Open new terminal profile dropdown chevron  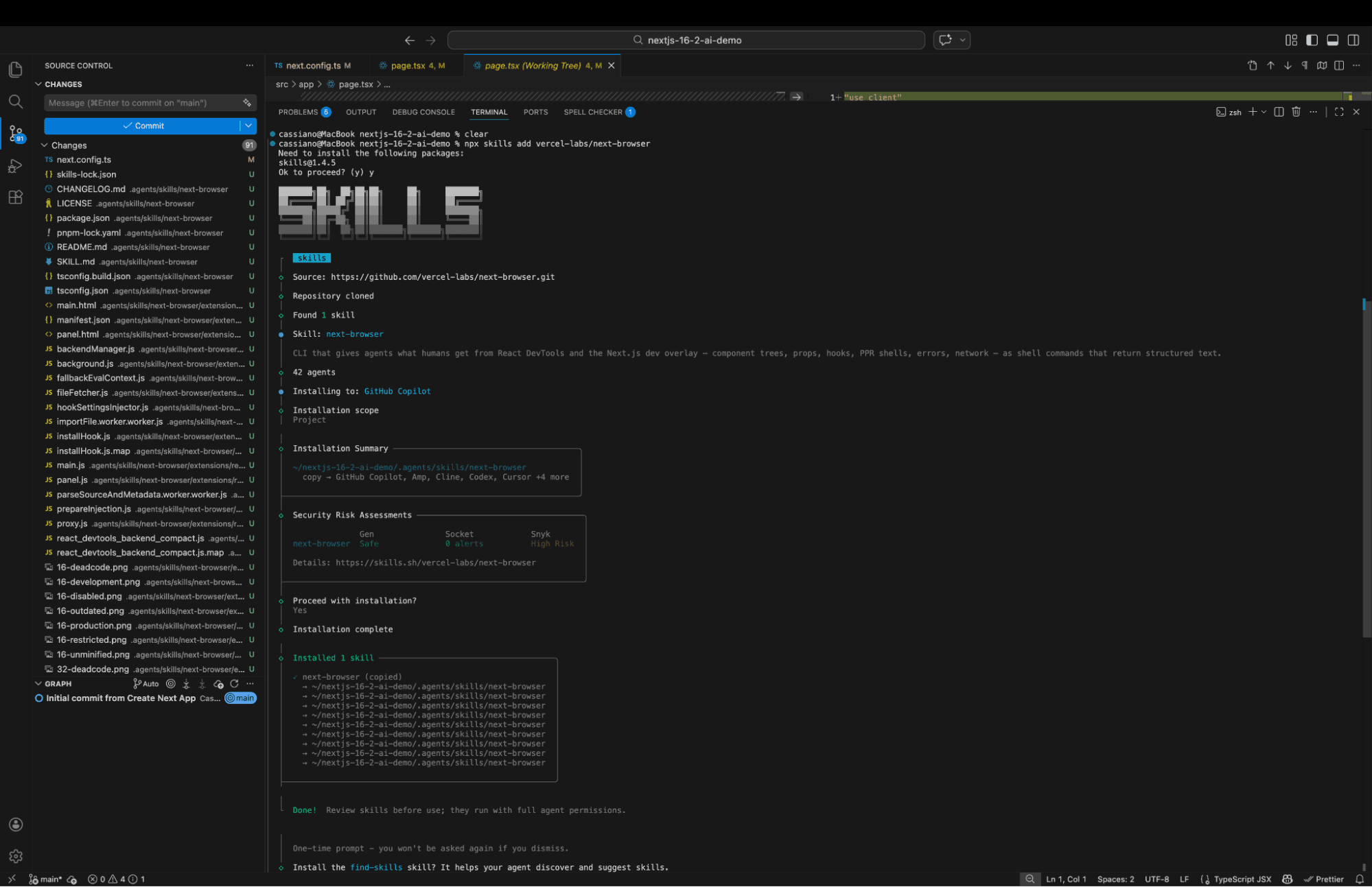[1264, 112]
